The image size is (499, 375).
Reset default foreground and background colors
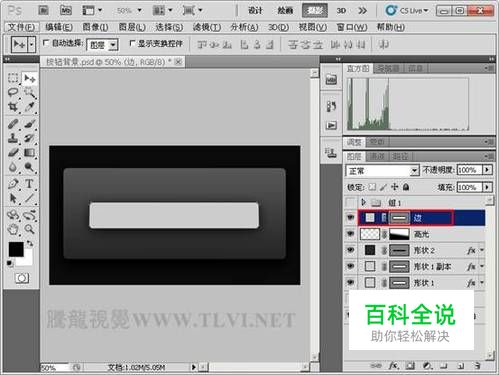pos(10,264)
